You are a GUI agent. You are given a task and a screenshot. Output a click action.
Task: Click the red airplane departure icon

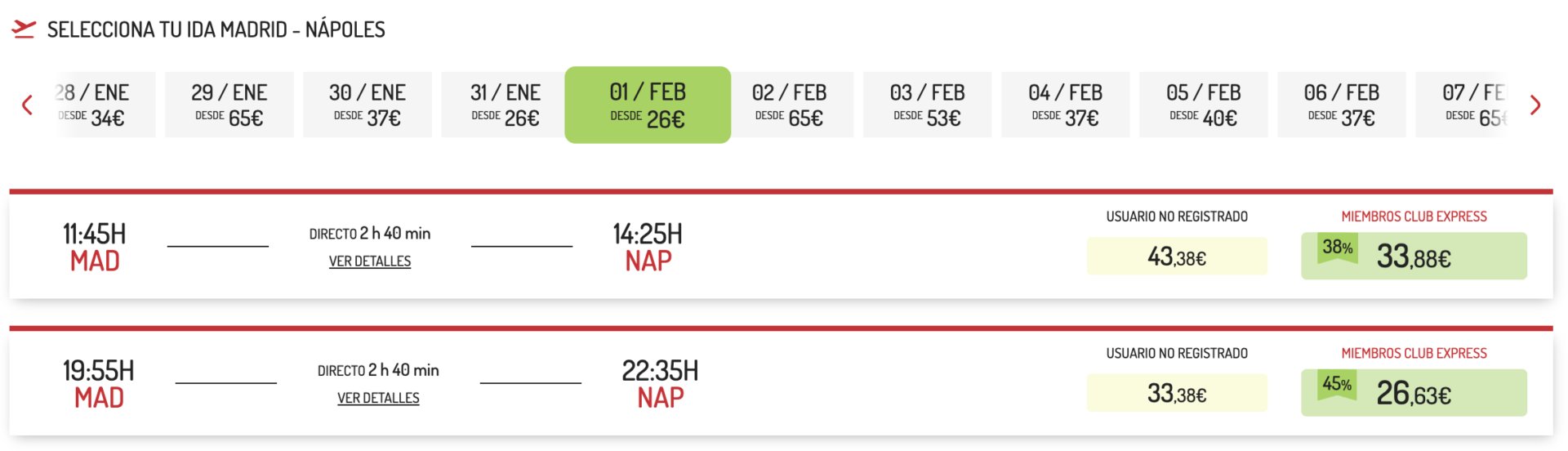click(x=24, y=29)
